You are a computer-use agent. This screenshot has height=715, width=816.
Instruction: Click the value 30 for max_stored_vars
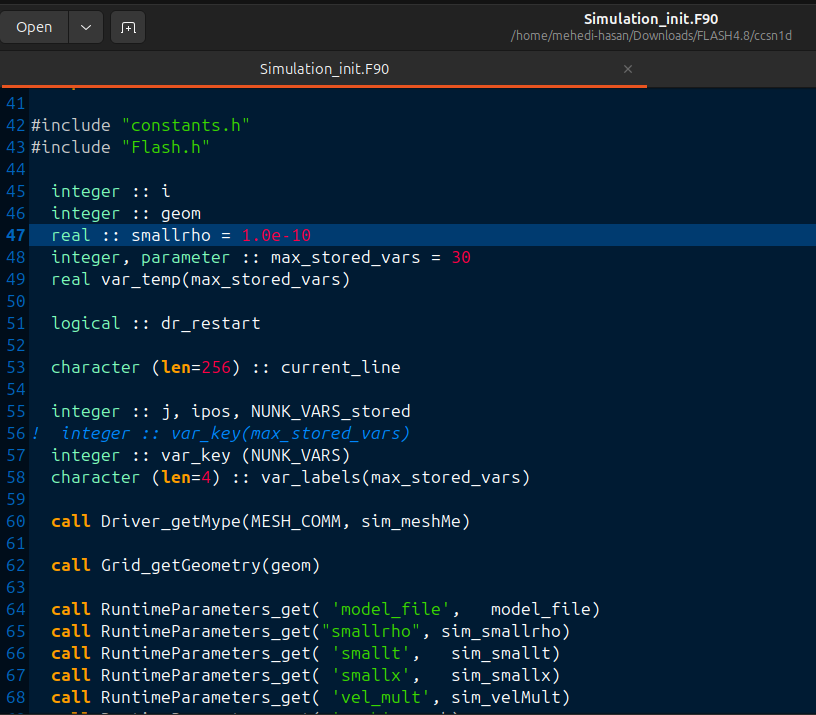tap(461, 258)
